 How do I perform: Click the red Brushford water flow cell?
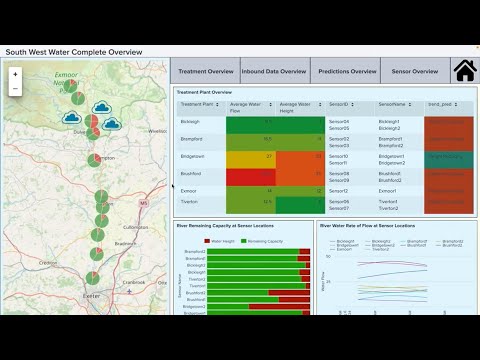coord(251,177)
